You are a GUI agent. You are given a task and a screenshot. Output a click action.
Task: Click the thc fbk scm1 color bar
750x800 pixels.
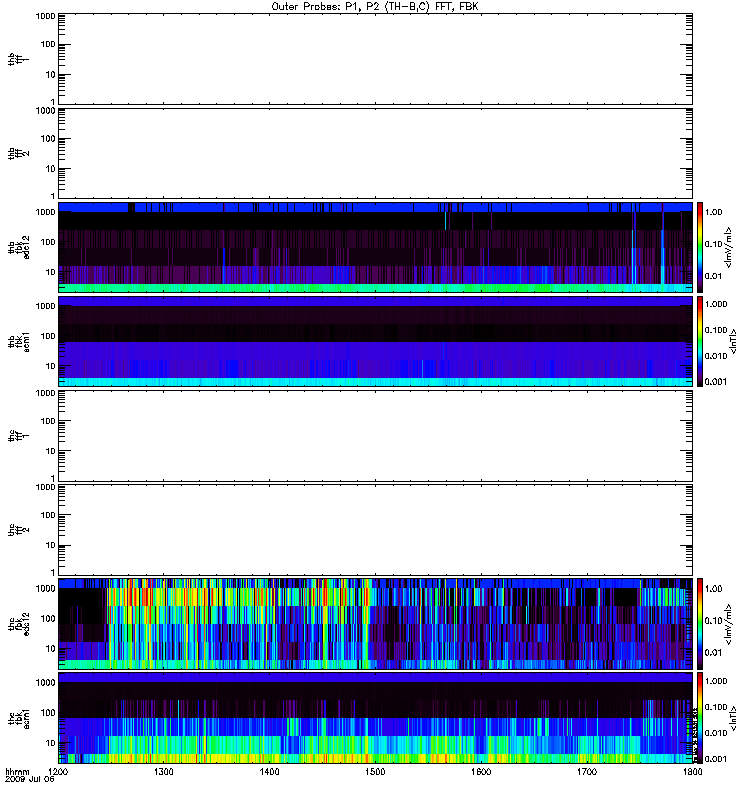pos(700,718)
